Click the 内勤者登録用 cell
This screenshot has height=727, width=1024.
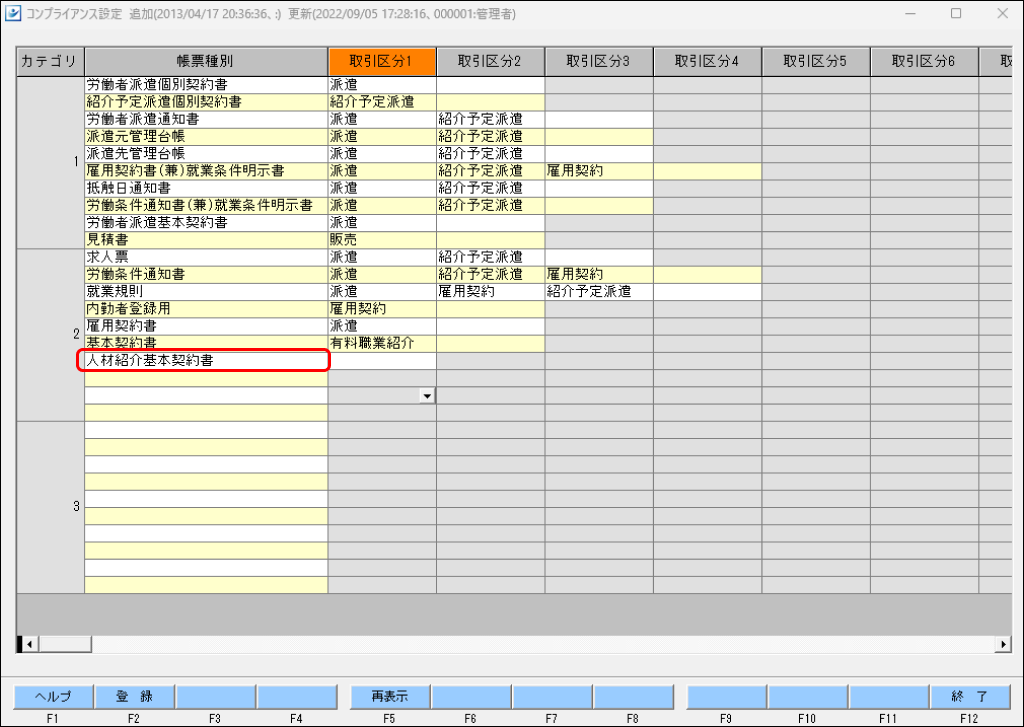[206, 309]
